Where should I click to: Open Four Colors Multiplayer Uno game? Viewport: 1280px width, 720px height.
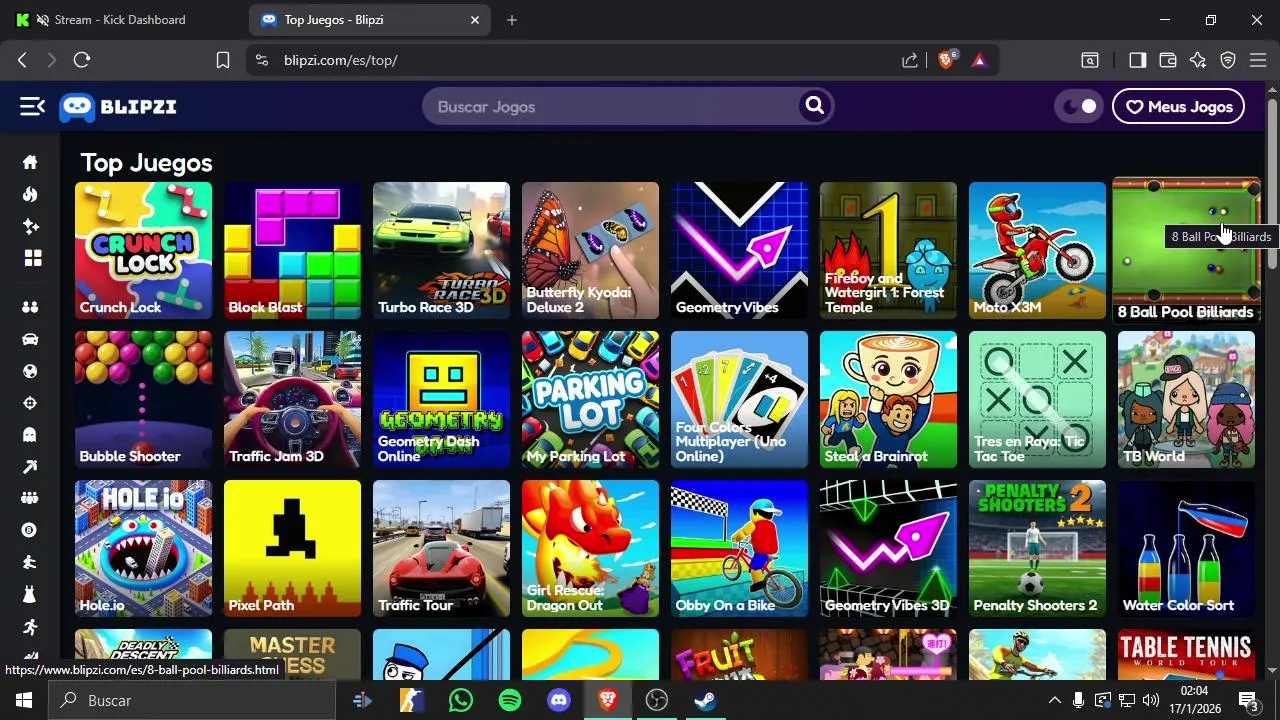[739, 399]
